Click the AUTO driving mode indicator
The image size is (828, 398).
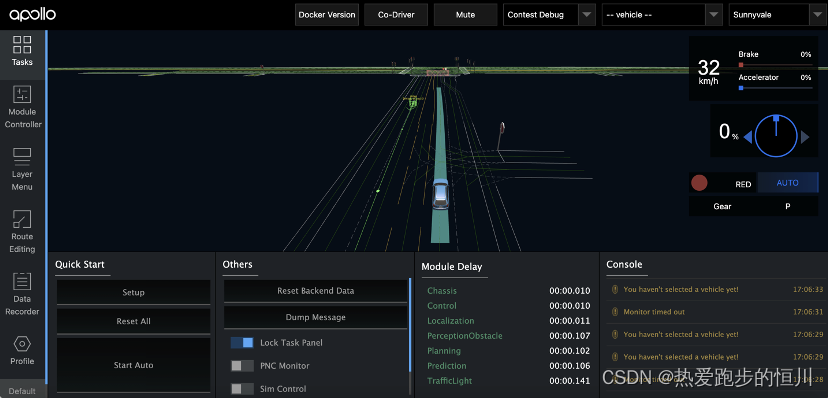coord(787,183)
